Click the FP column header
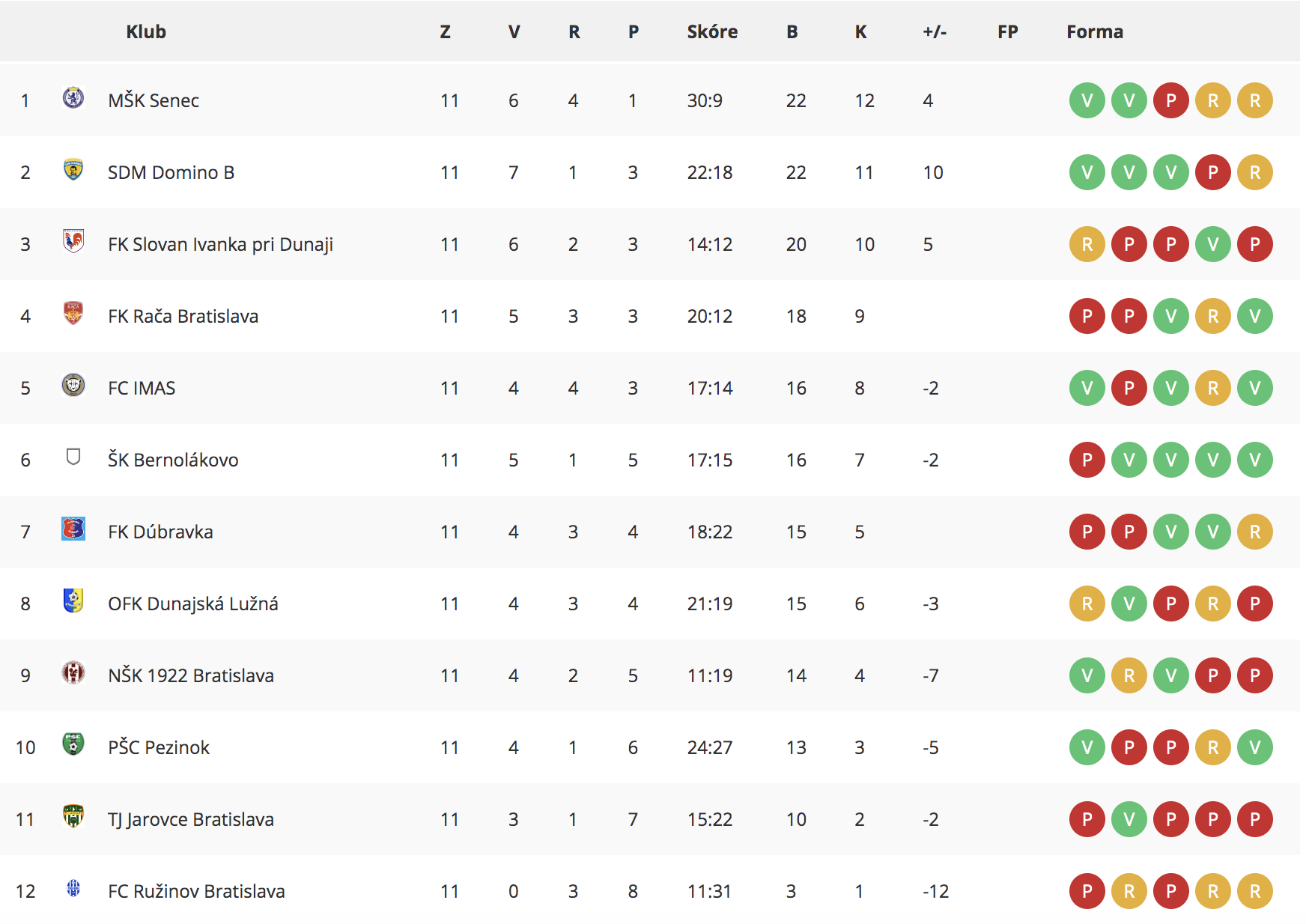 1008,31
